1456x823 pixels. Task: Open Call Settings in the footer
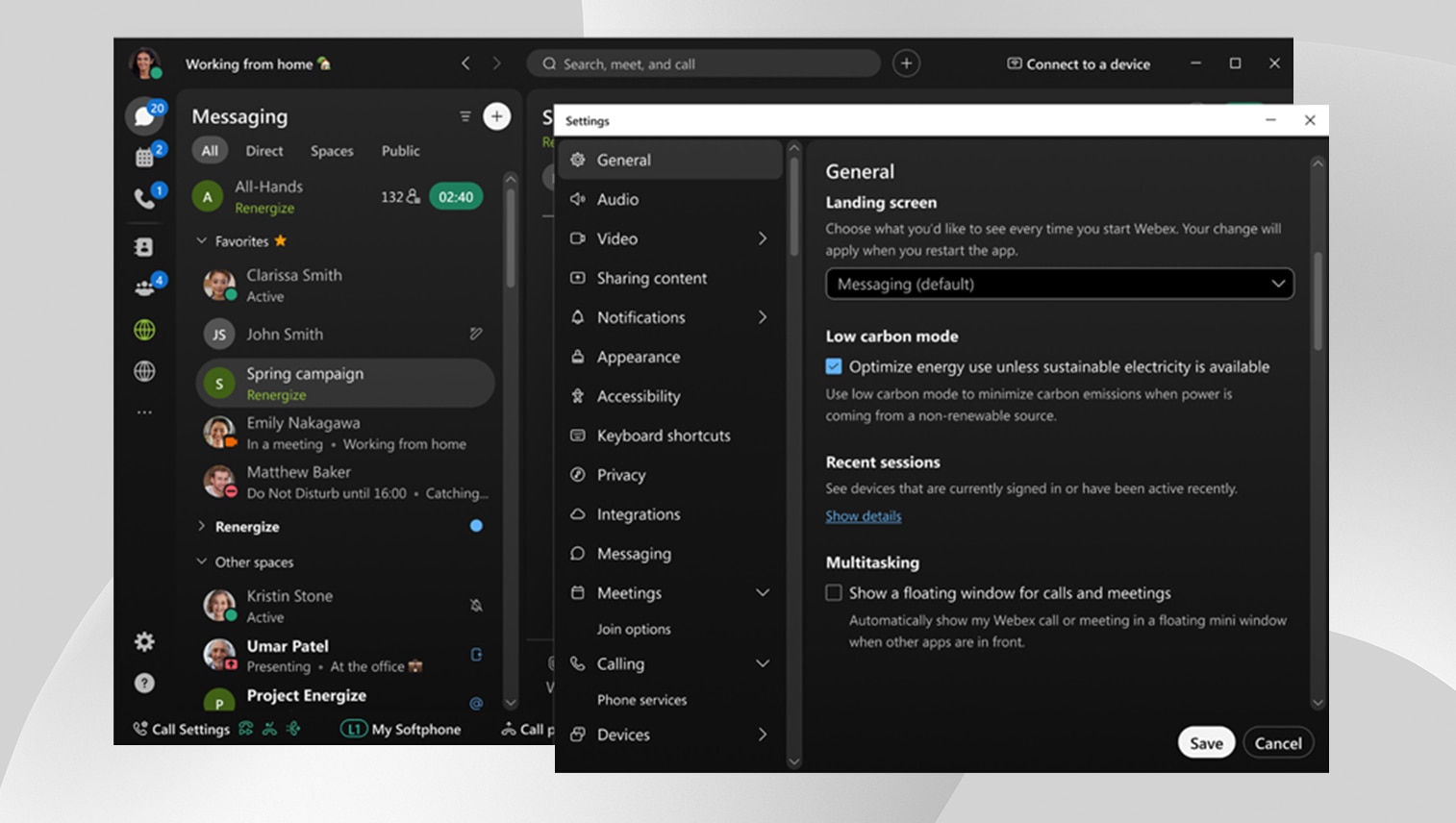182,729
